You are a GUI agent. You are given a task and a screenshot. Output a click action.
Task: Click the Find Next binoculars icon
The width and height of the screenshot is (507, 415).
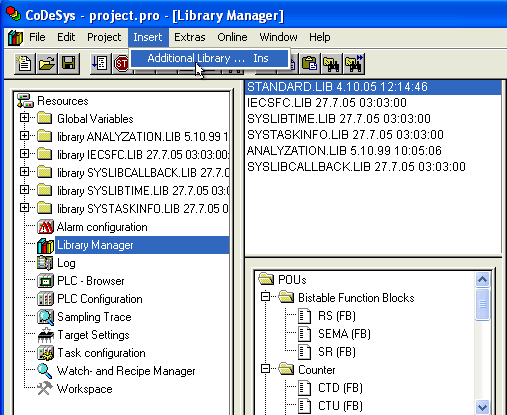point(354,63)
